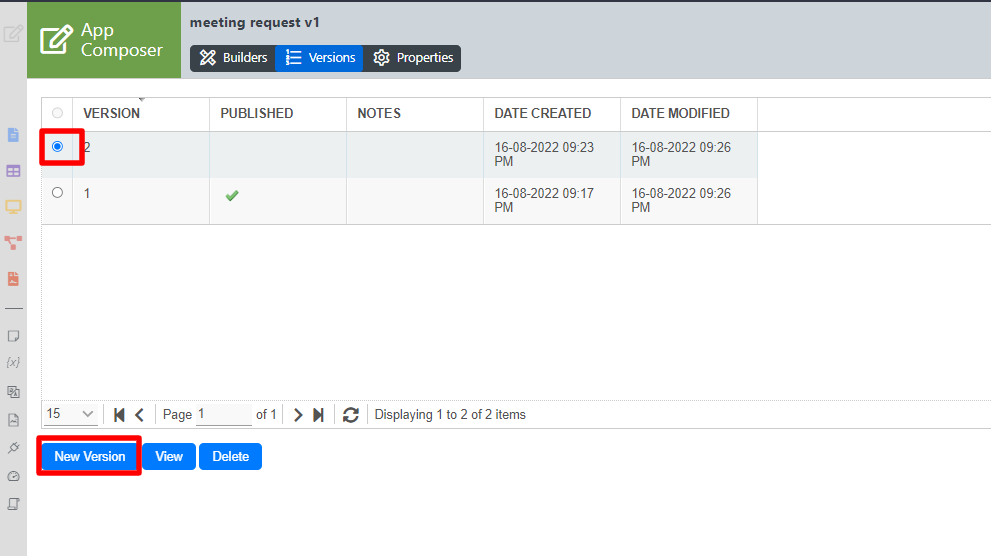Click the App Composer logo
Screen dimensions: 991x556
104,40
